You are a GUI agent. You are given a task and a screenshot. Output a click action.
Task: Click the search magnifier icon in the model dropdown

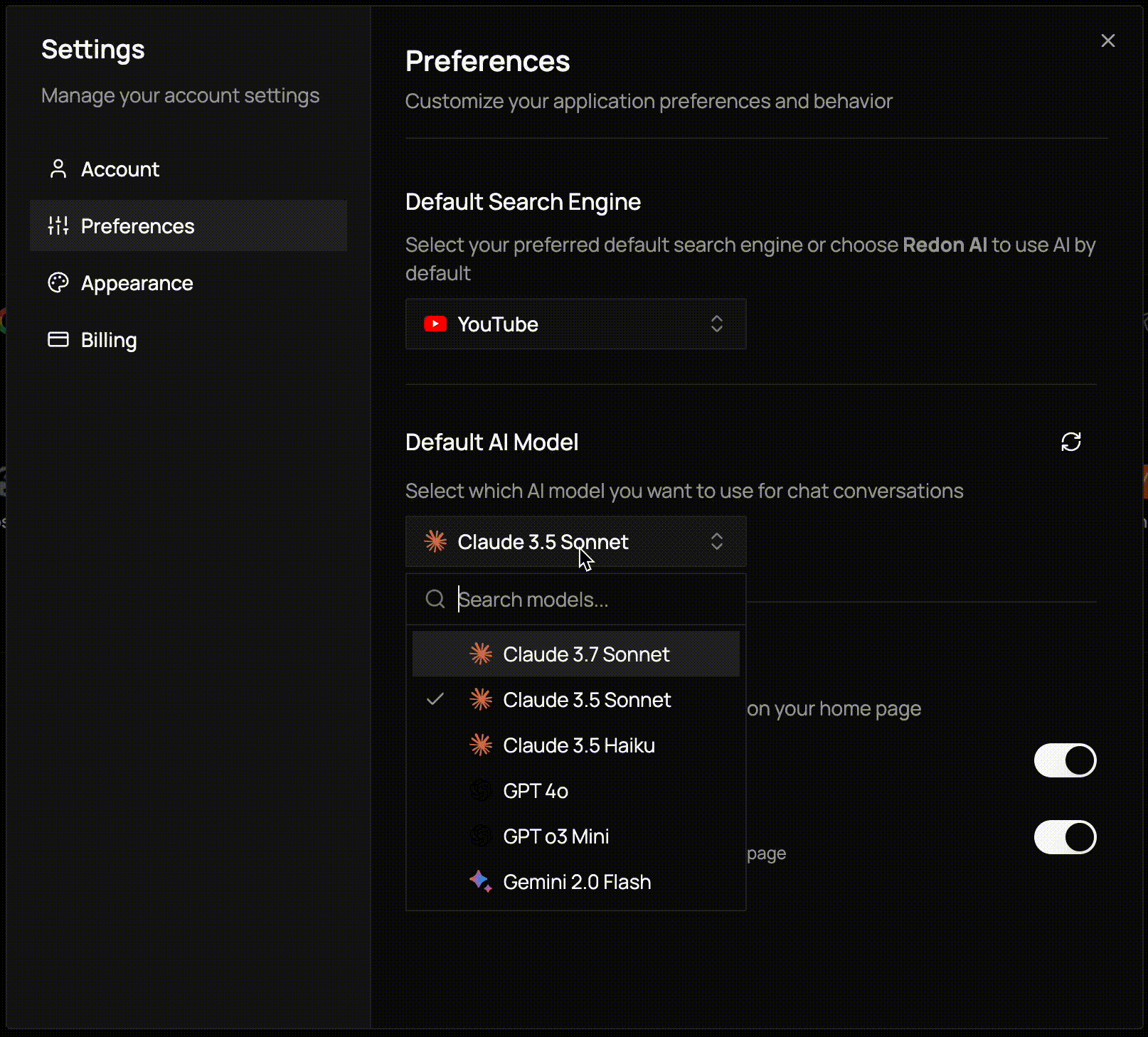435,599
